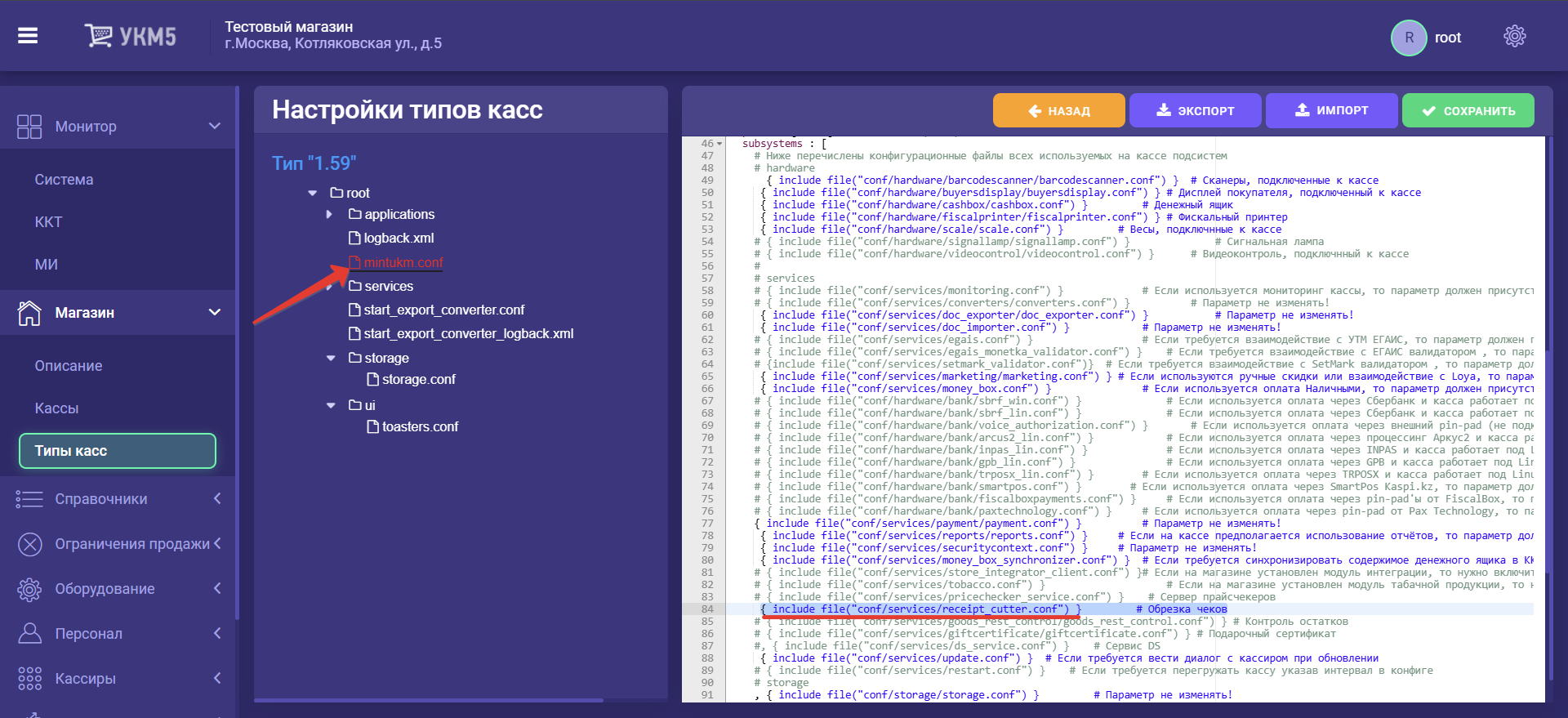1568x718 pixels.
Task: Click the mintukm.conf file icon
Action: (x=354, y=262)
